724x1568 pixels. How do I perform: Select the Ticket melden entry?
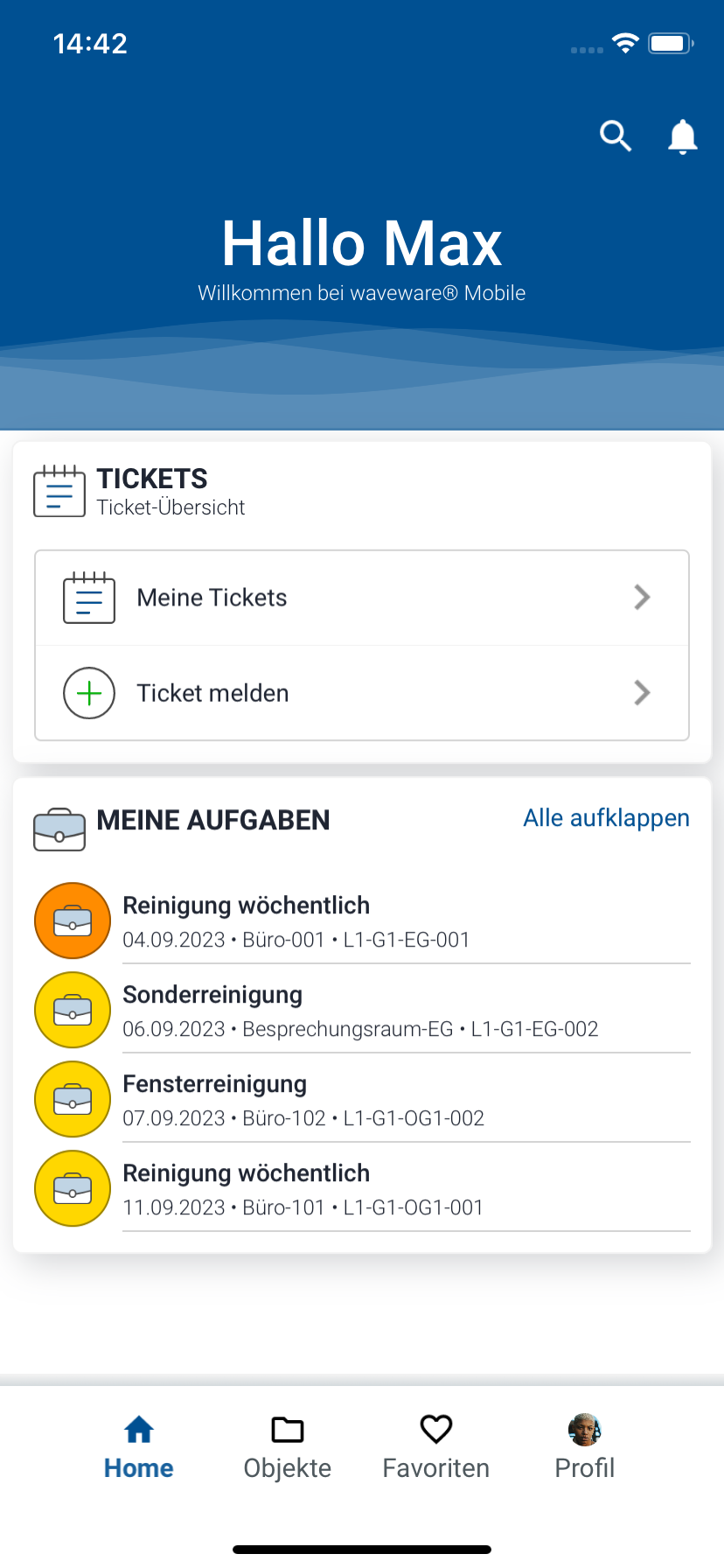point(213,693)
